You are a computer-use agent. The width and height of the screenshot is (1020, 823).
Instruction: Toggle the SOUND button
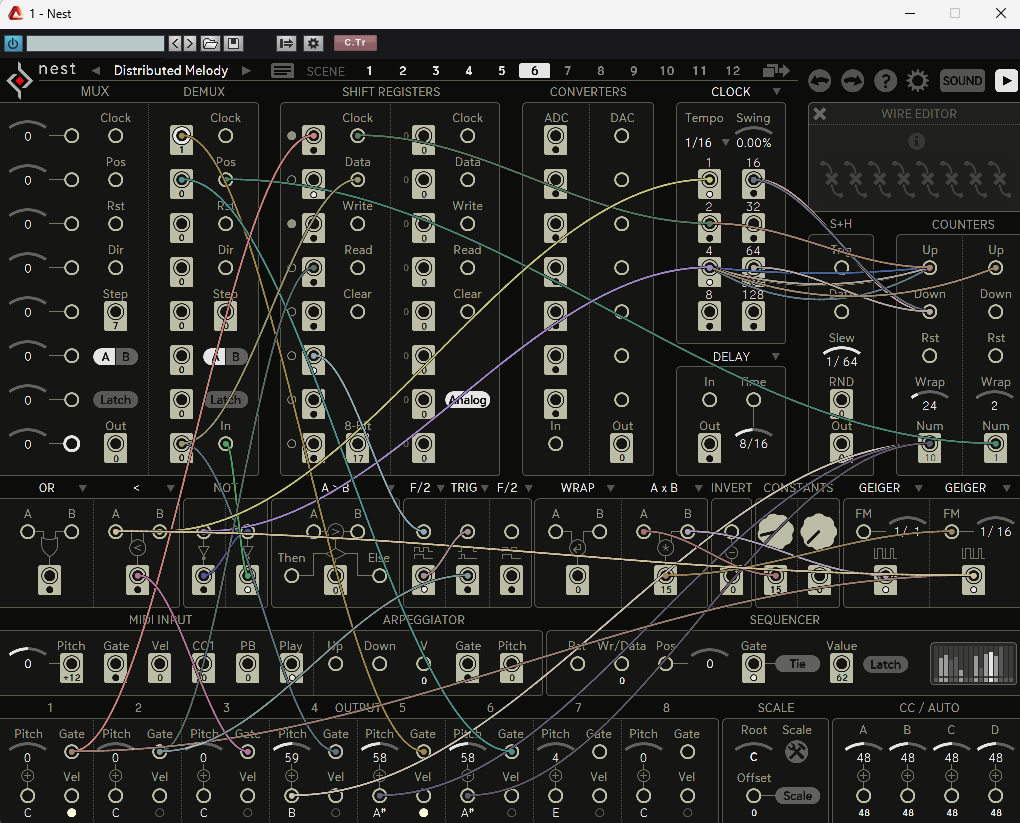(962, 81)
